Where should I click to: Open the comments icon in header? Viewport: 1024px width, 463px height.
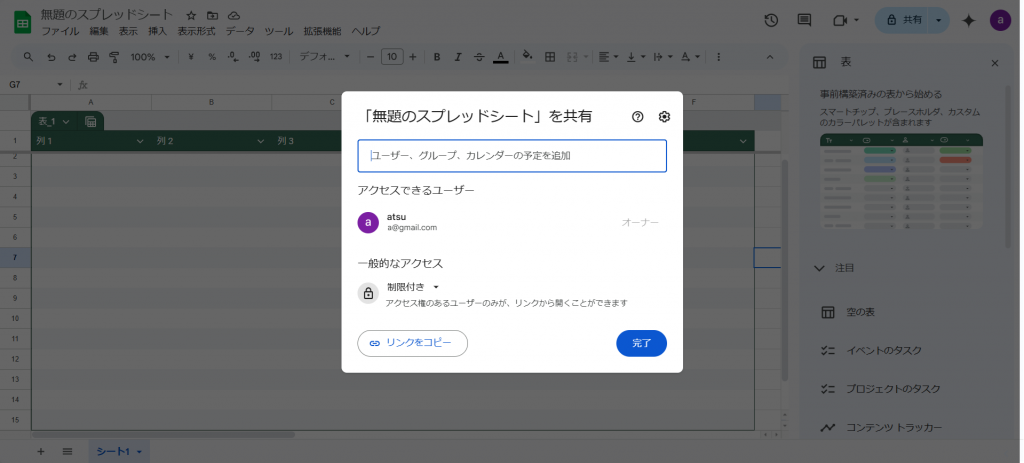pos(804,20)
